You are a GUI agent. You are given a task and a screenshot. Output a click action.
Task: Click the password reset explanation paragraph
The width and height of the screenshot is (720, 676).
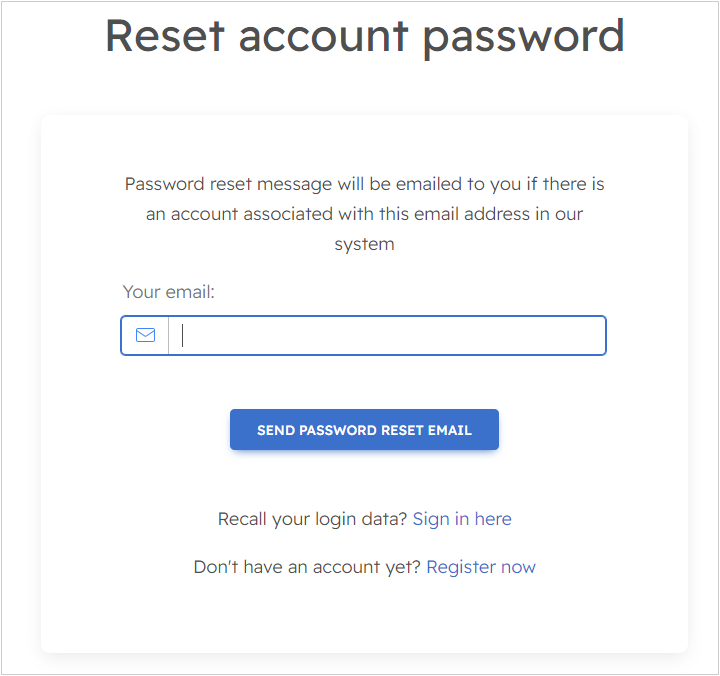click(364, 214)
